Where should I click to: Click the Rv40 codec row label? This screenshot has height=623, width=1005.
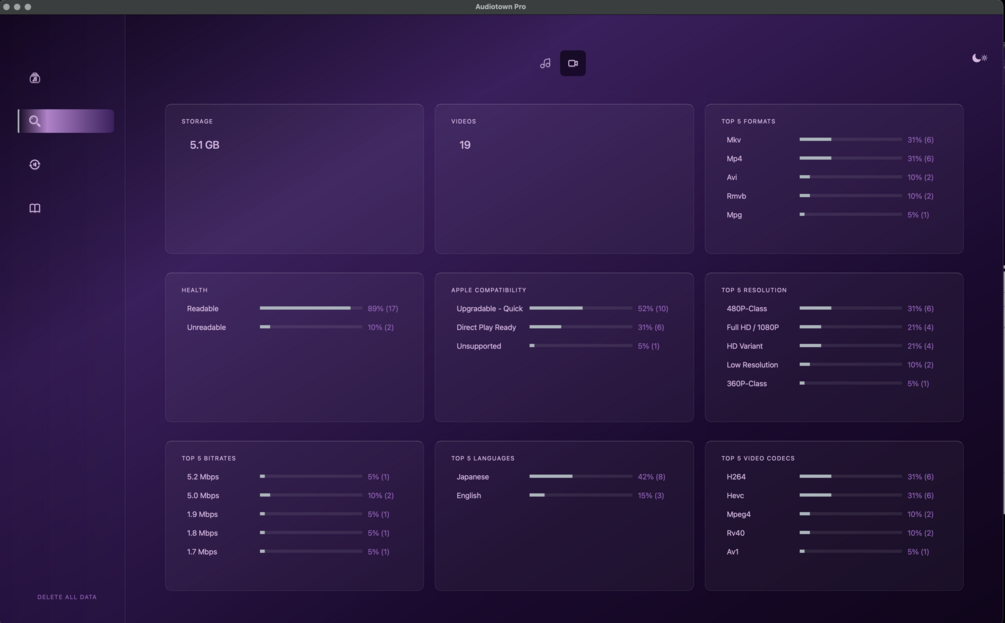point(735,533)
